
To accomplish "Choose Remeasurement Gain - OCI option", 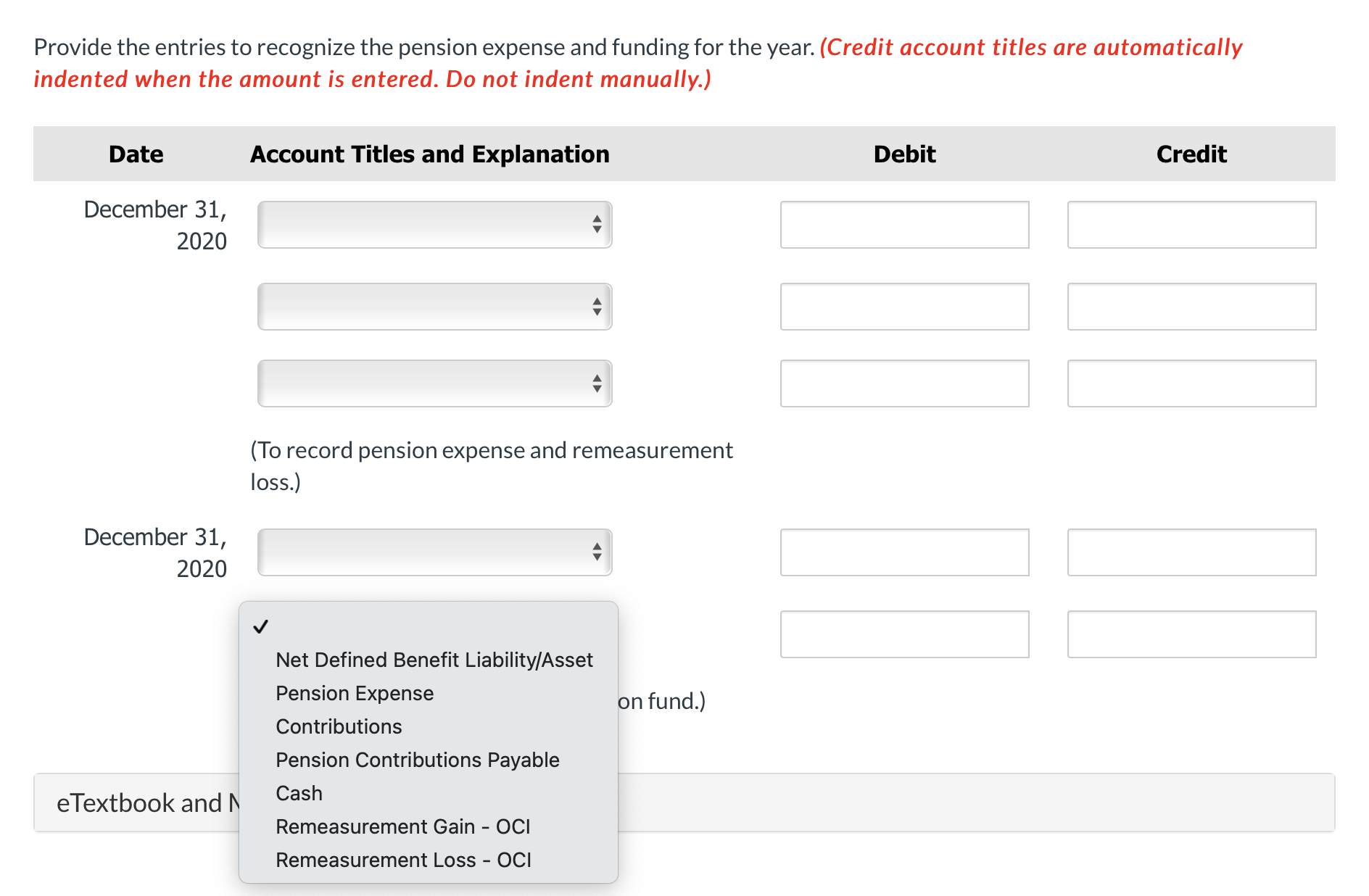I will pos(402,826).
